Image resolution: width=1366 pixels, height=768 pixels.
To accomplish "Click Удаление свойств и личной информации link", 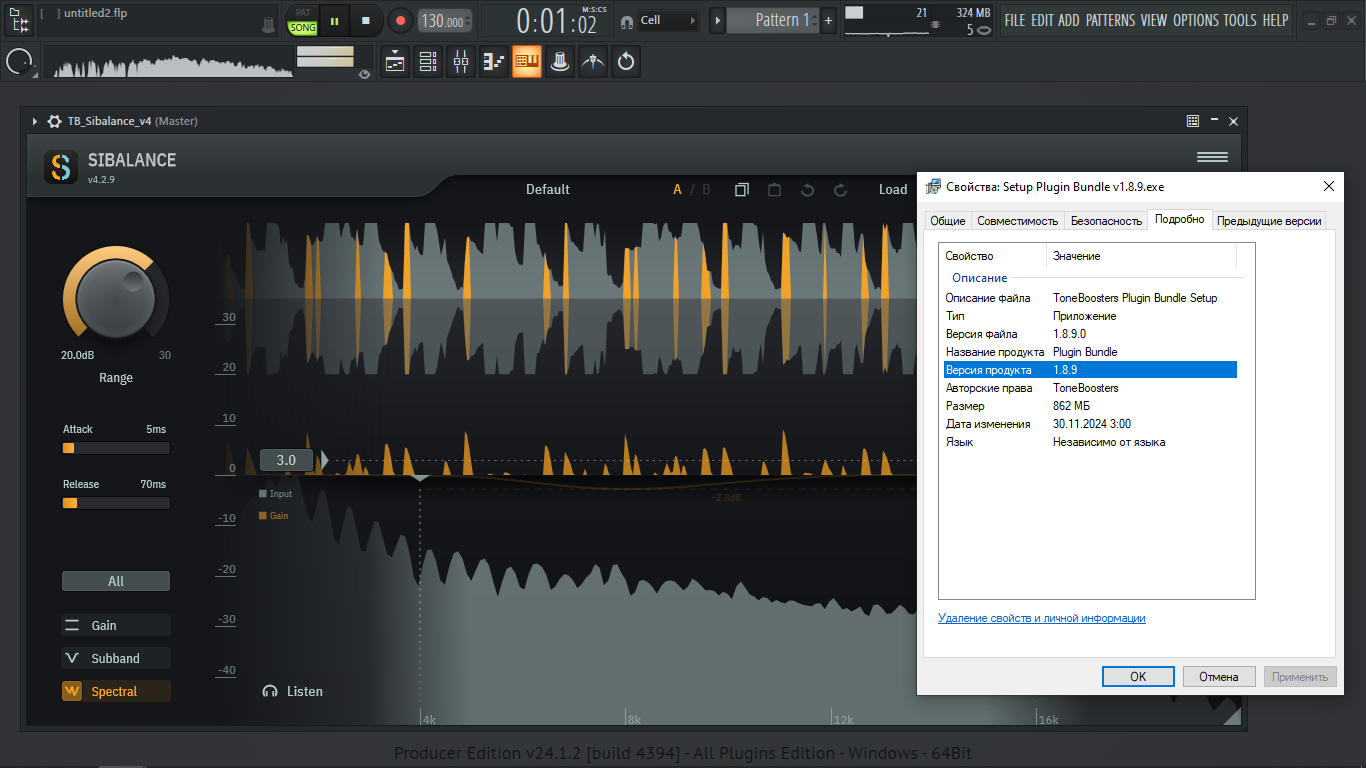I will click(x=1042, y=618).
